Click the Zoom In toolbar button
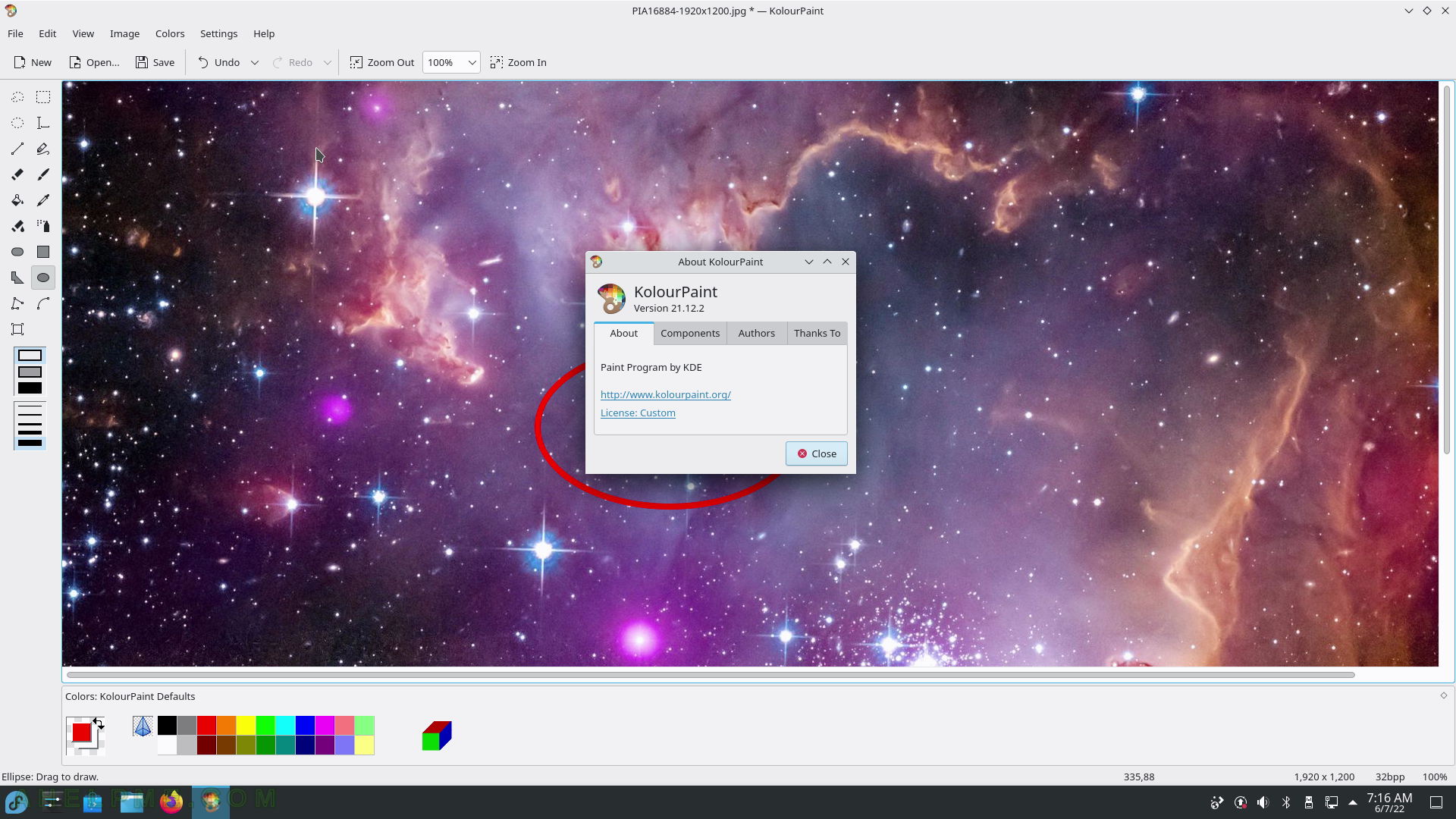Viewport: 1456px width, 819px height. 519,62
